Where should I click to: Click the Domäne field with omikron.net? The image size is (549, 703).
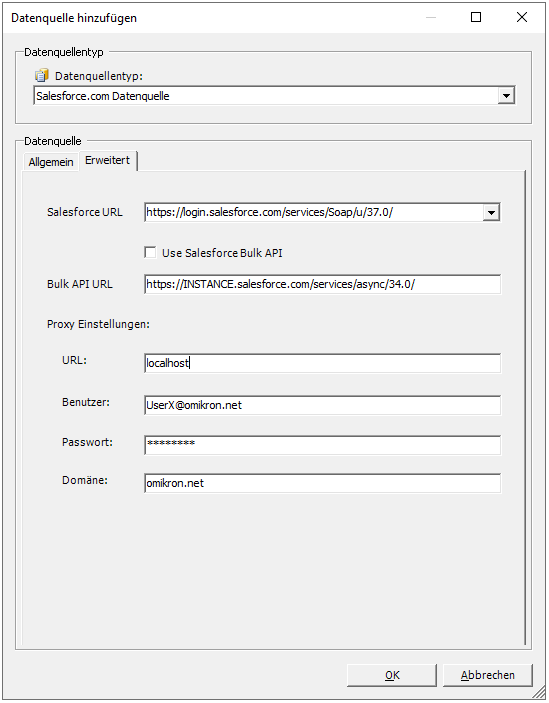pos(322,483)
